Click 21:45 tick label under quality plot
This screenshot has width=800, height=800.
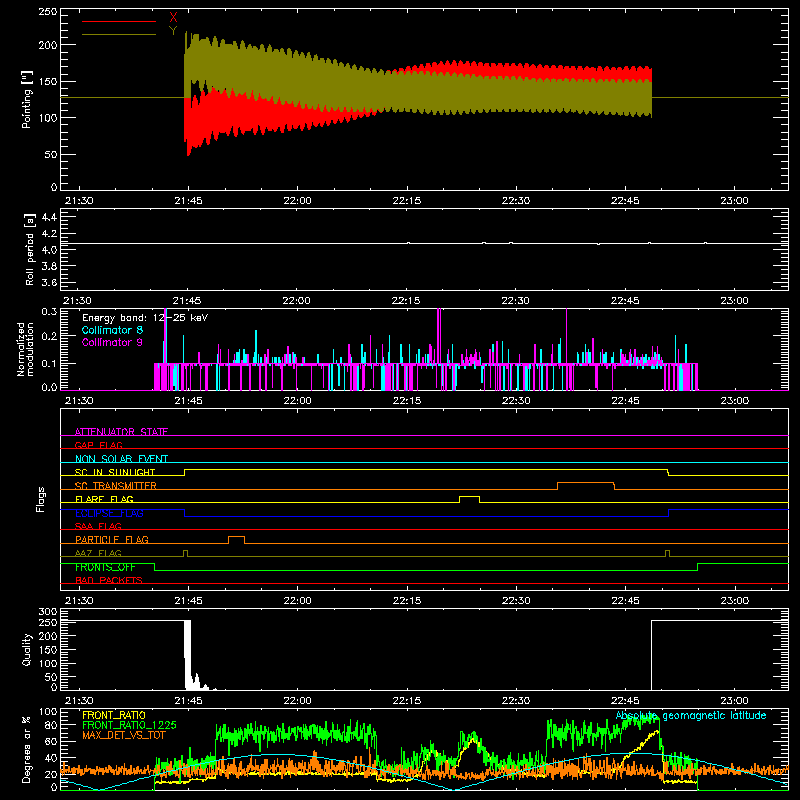188,701
